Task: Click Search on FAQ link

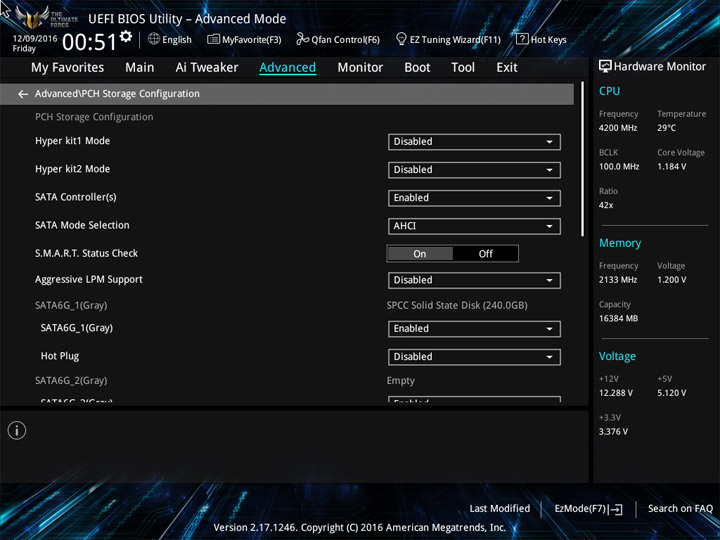Action: (680, 508)
